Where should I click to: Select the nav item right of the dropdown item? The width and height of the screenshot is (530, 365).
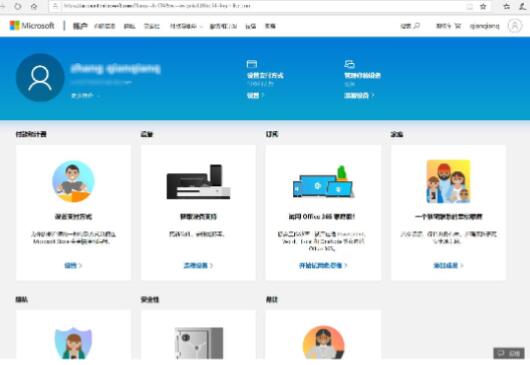tap(223, 26)
